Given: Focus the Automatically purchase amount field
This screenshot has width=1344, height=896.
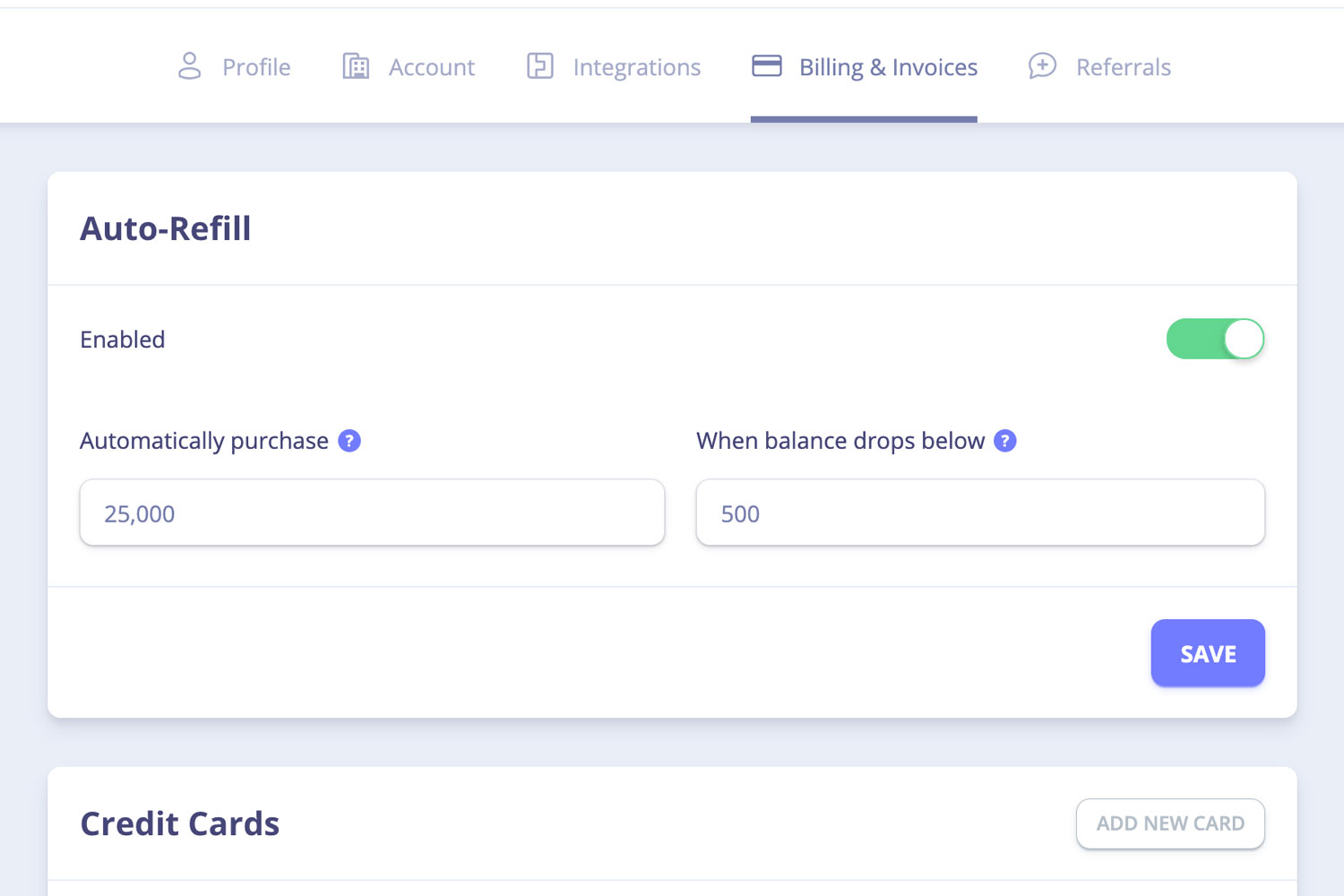Looking at the screenshot, I should pos(372,513).
